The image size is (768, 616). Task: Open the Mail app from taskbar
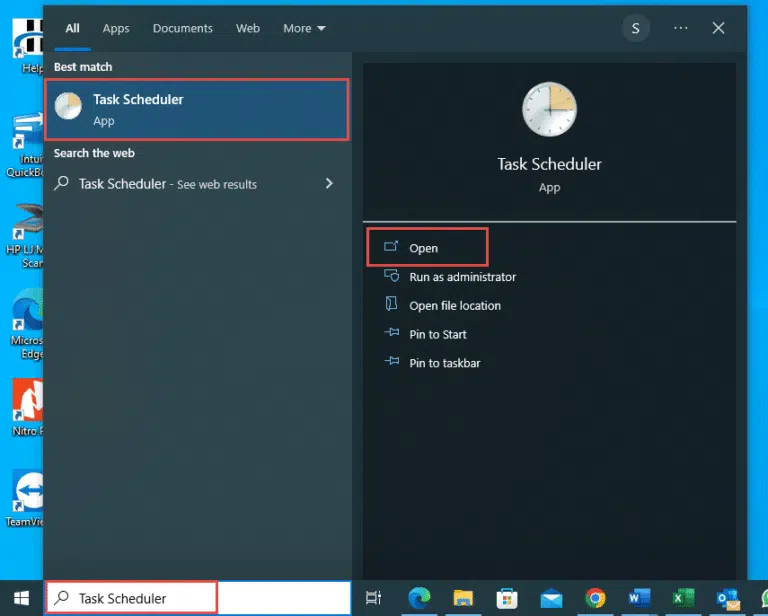pyautogui.click(x=551, y=598)
